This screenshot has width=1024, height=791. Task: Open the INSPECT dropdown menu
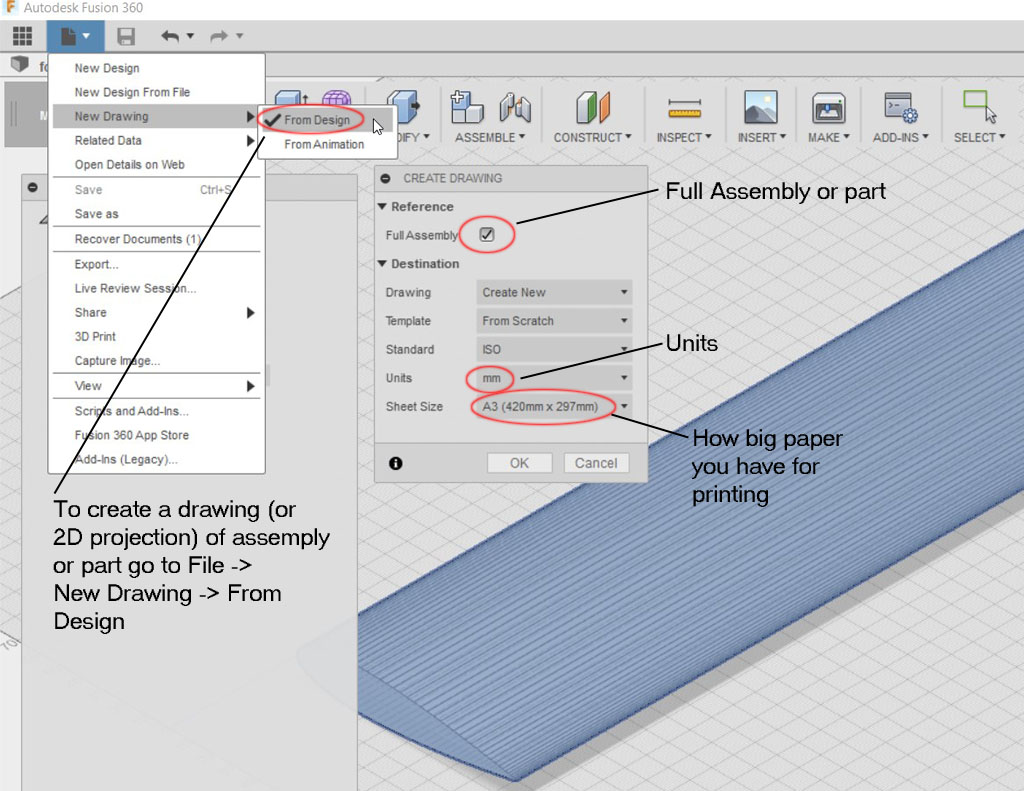[x=684, y=137]
